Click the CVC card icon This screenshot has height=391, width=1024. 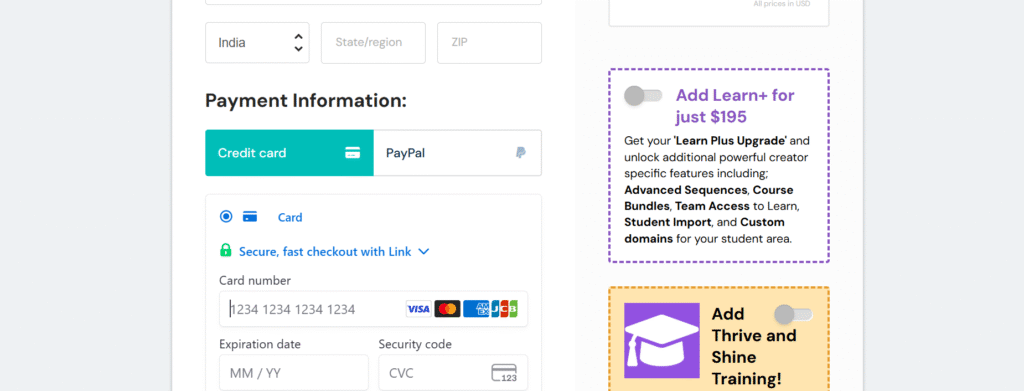[504, 373]
